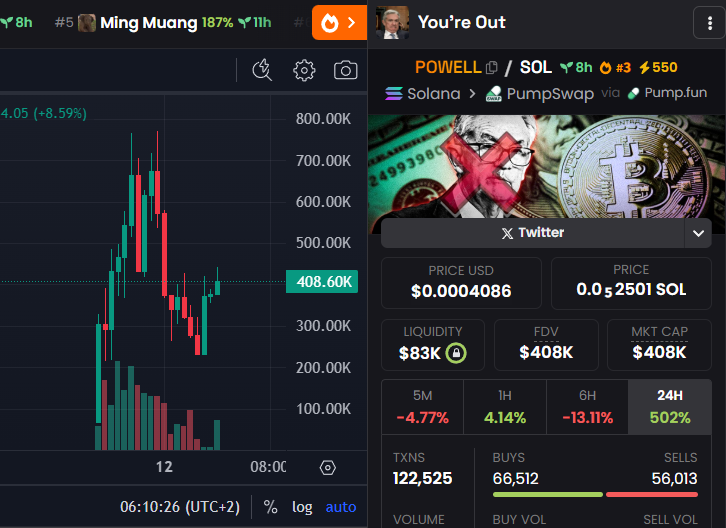Click the Ming Muang token avatar
Image resolution: width=726 pixels, height=528 pixels.
(87, 23)
